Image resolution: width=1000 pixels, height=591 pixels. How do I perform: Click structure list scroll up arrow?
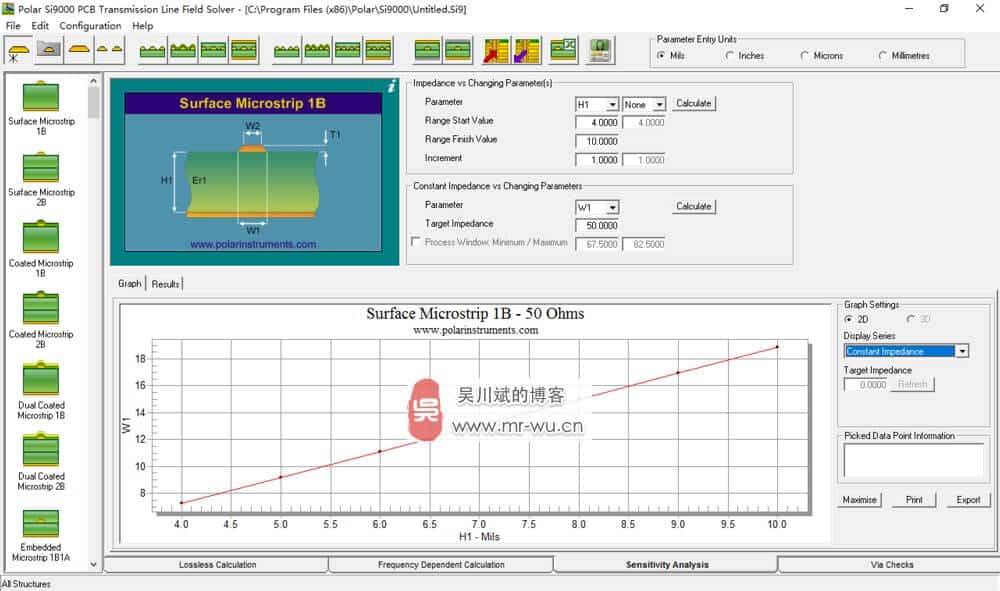94,81
